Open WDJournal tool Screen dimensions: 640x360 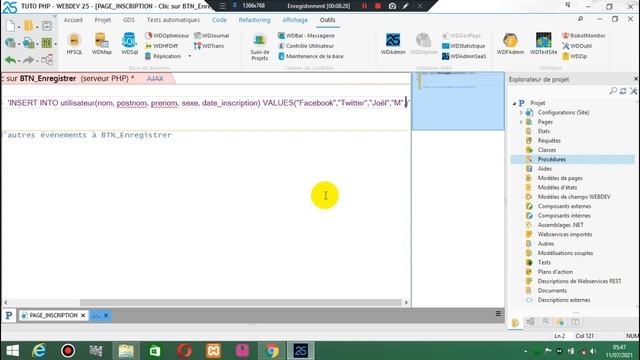211,36
